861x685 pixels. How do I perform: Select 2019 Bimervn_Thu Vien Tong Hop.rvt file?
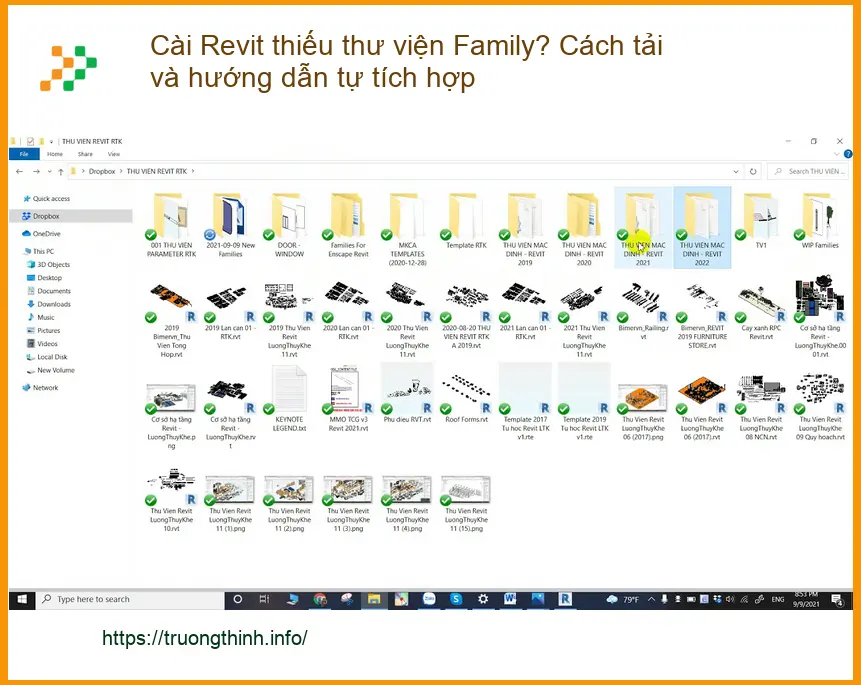(x=171, y=320)
